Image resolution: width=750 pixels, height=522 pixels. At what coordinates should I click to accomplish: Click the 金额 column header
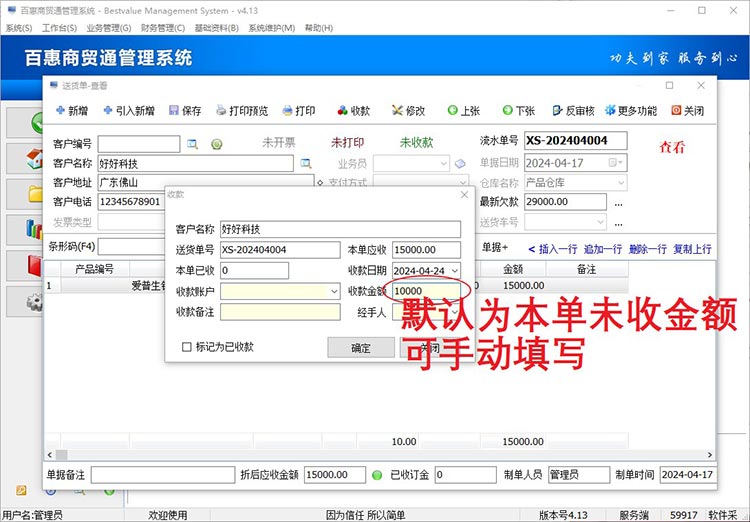pos(513,269)
